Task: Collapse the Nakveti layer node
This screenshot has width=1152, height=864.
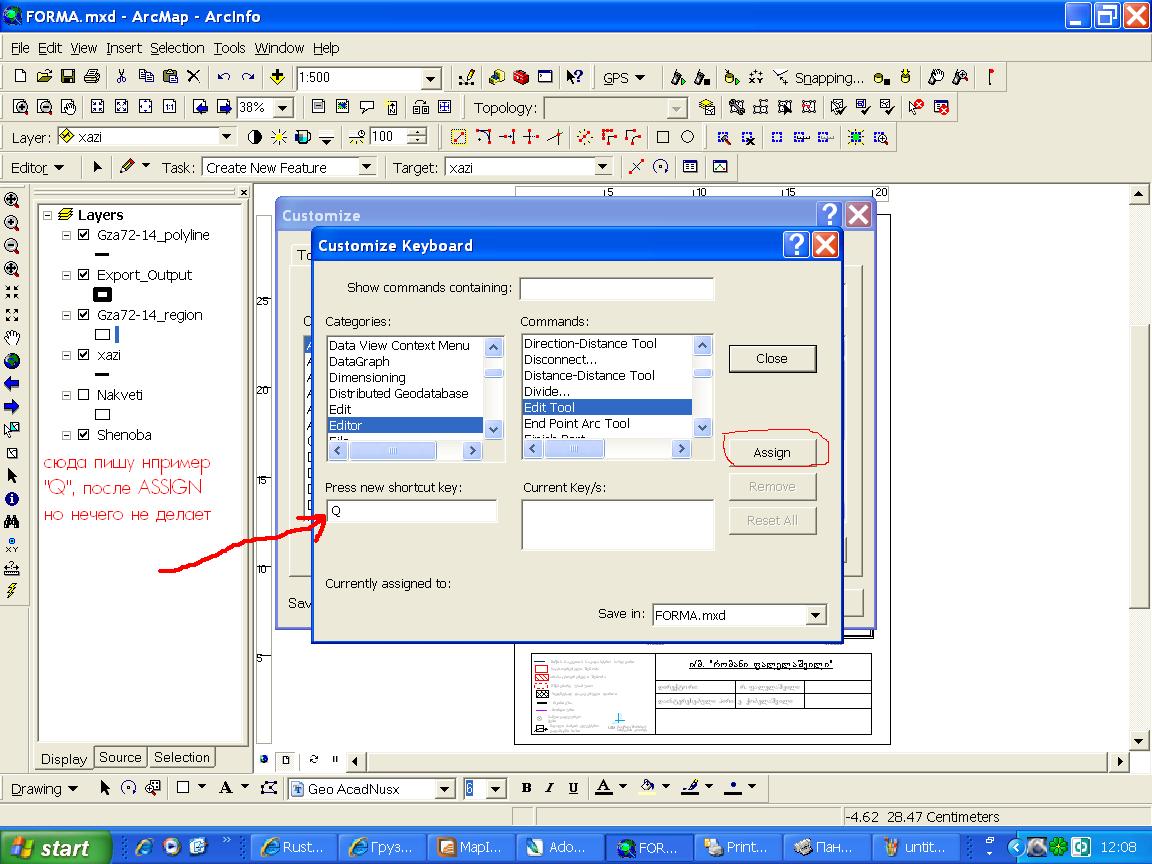Action: (66, 395)
